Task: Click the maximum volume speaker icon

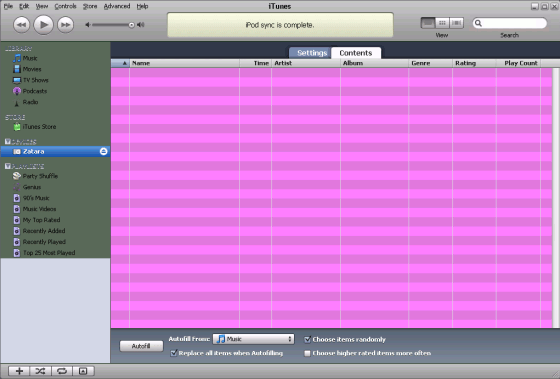Action: 141,25
